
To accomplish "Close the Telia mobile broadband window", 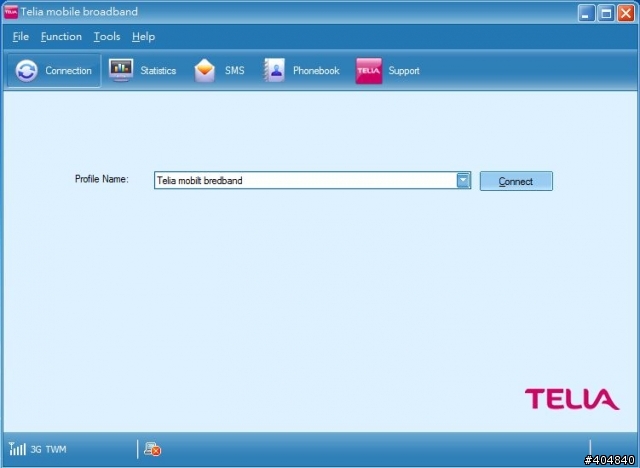I will pyautogui.click(x=626, y=13).
